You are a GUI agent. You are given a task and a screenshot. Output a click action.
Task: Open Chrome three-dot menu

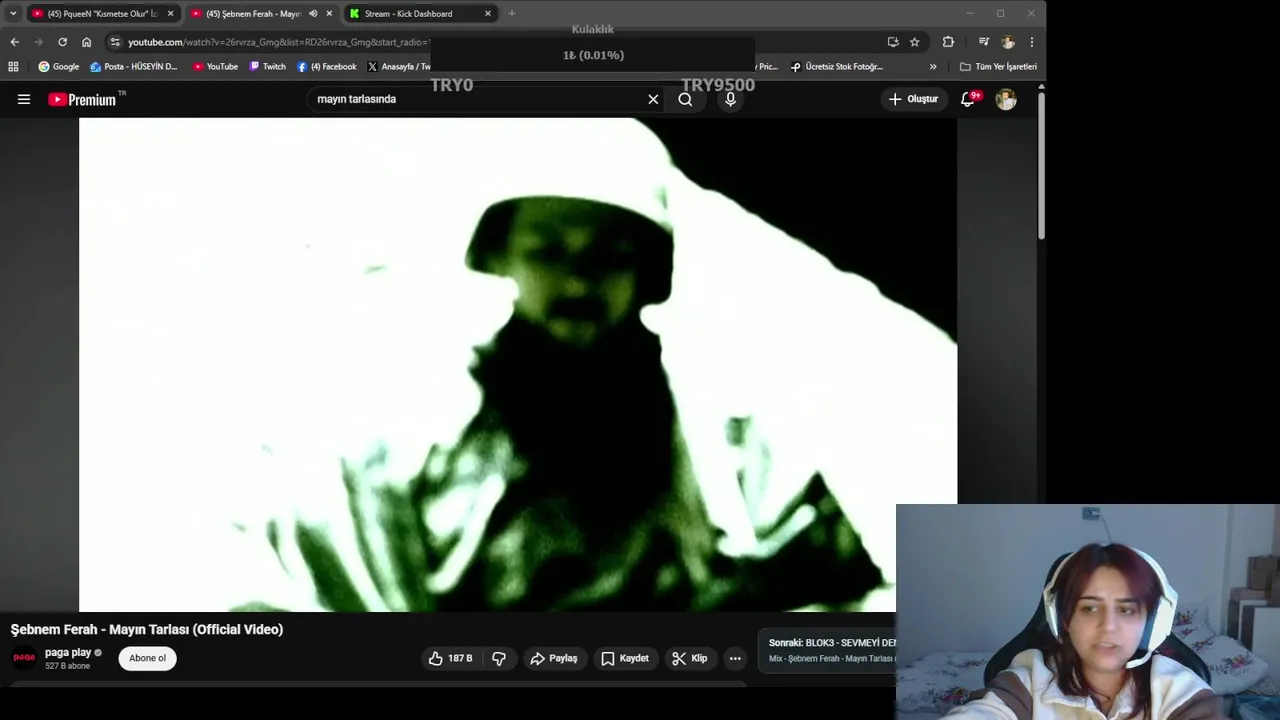tap(1032, 42)
